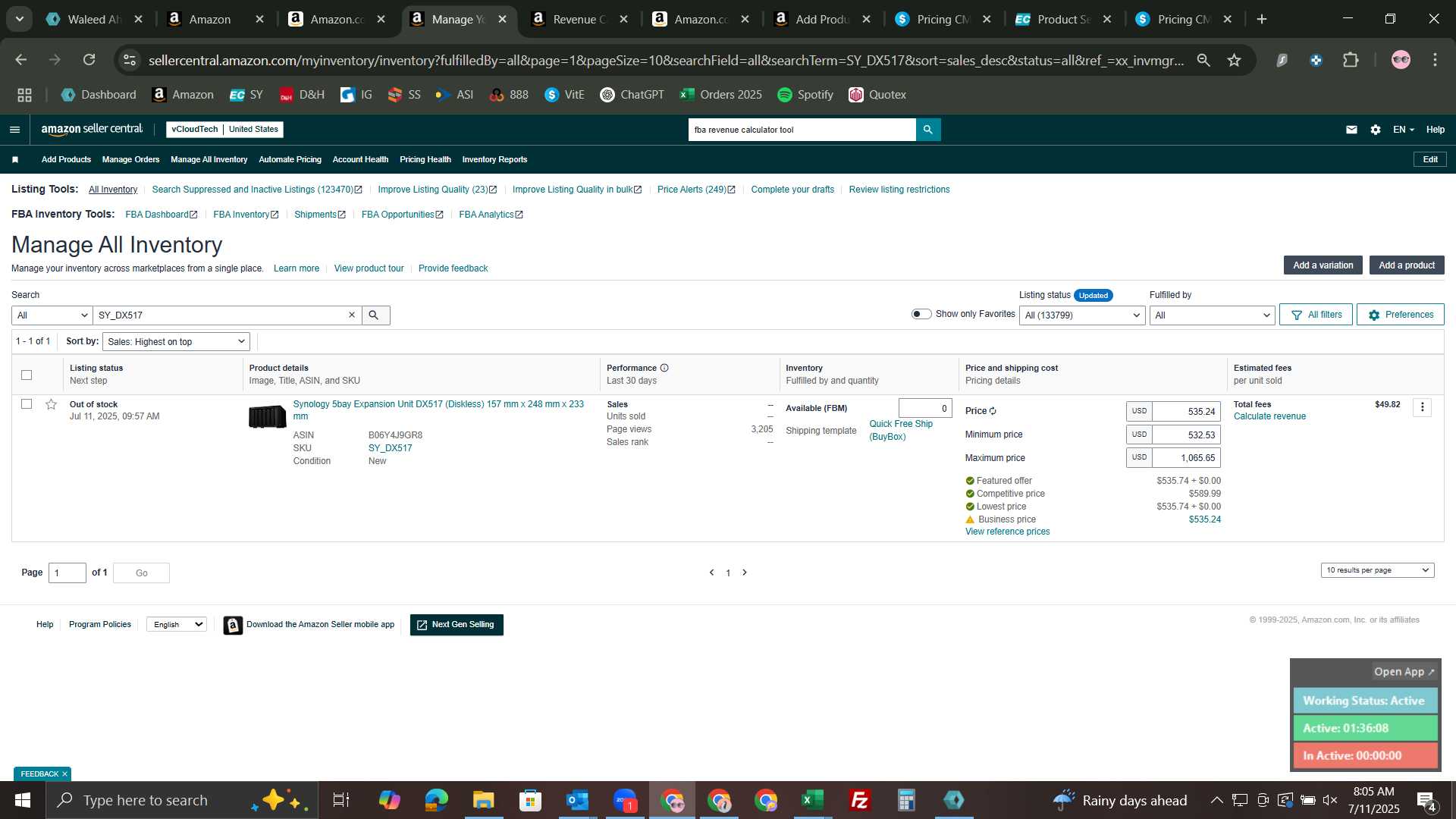Click the Edit button in nav bar
Screen dimensions: 1456x819
click(1430, 159)
